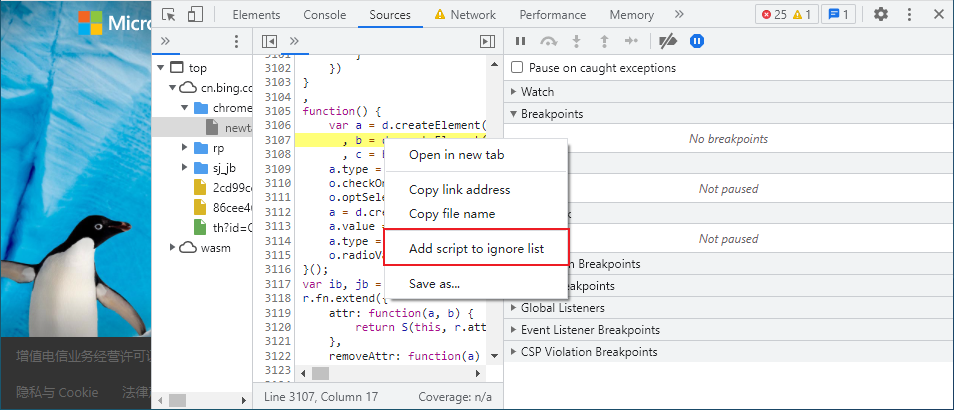This screenshot has width=954, height=410.
Task: Hide the navigator pane using its toggle icon
Action: (x=269, y=41)
